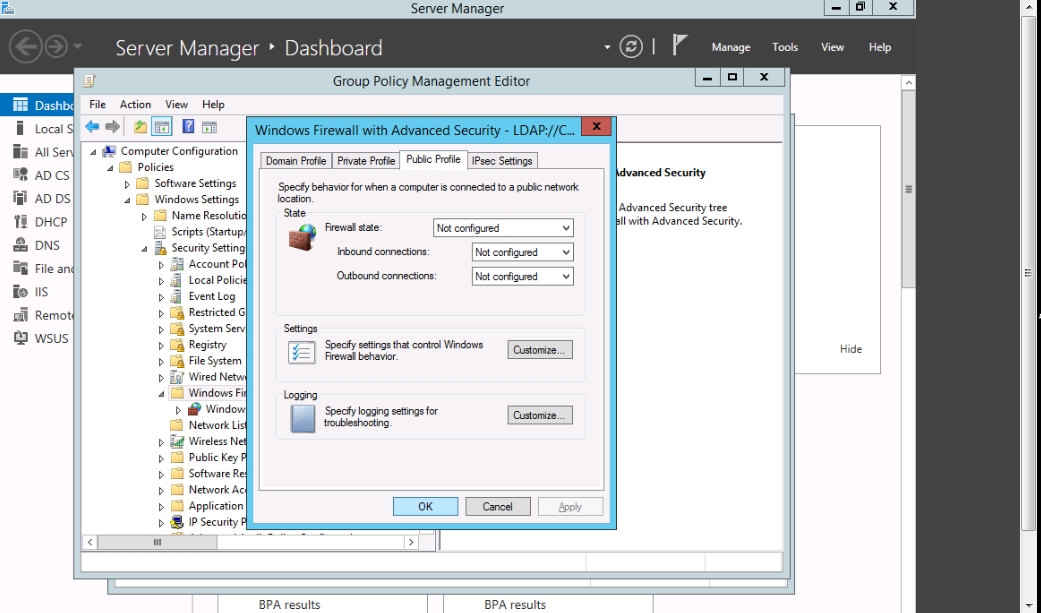Screen dimensions: 1041x613
Task: Open the Outbound connections dropdown
Action: pos(522,276)
